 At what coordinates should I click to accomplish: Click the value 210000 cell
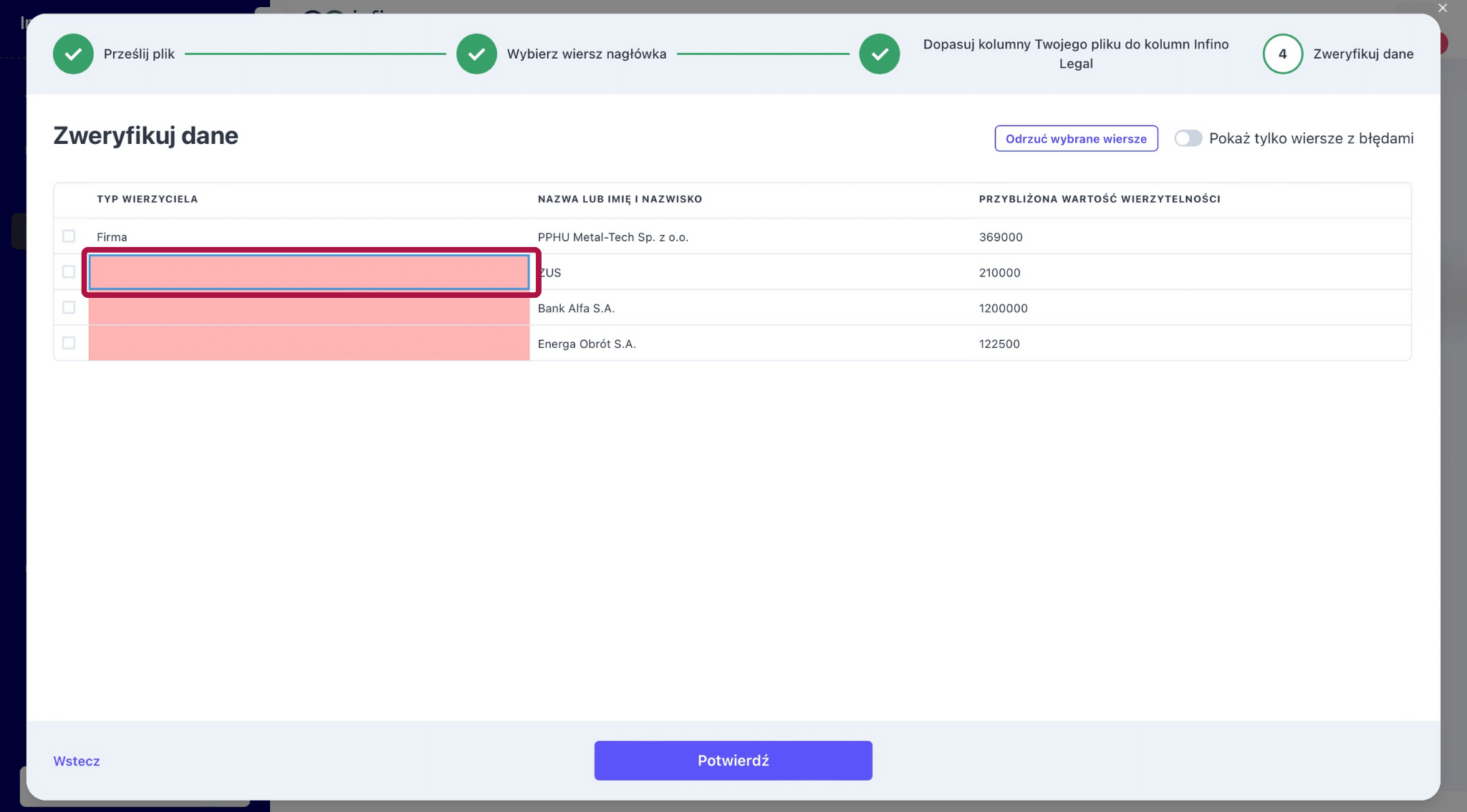click(1191, 272)
